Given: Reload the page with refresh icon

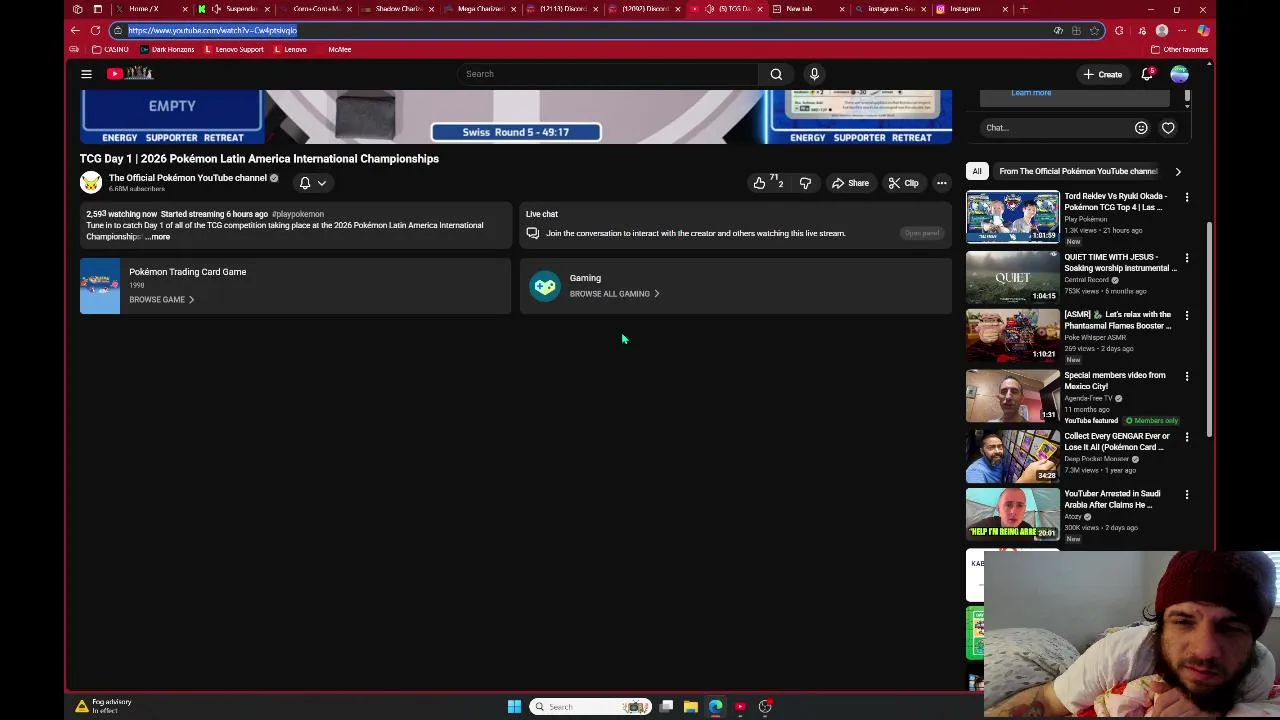Looking at the screenshot, I should [95, 30].
